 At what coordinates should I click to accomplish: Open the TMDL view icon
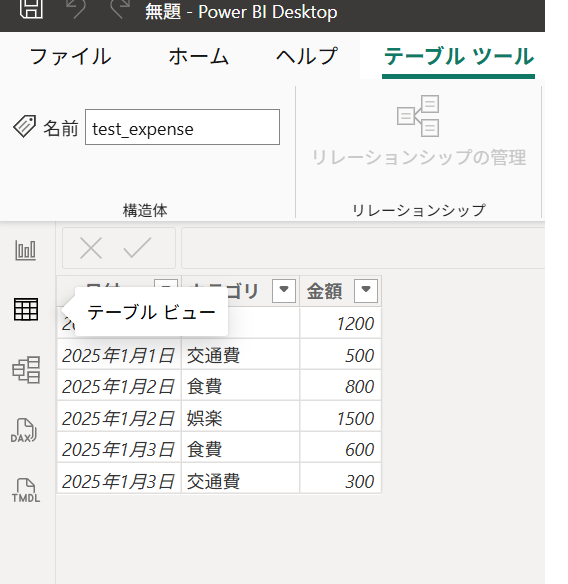coord(26,490)
